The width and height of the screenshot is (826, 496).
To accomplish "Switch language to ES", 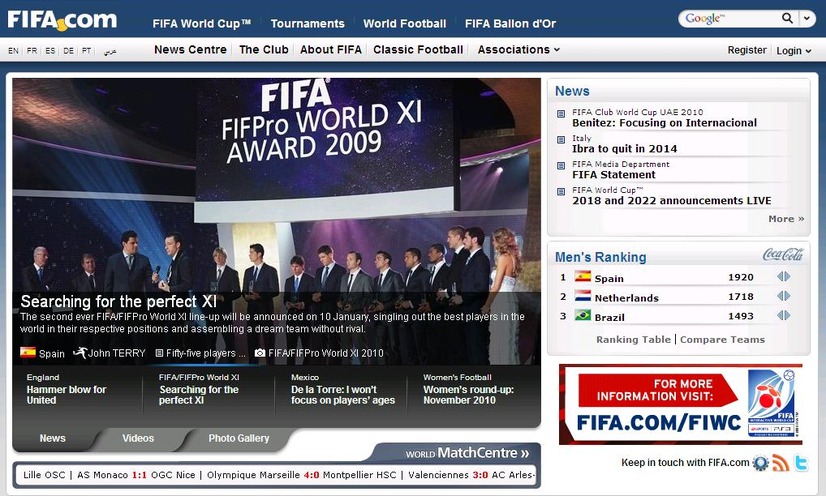I will point(50,51).
